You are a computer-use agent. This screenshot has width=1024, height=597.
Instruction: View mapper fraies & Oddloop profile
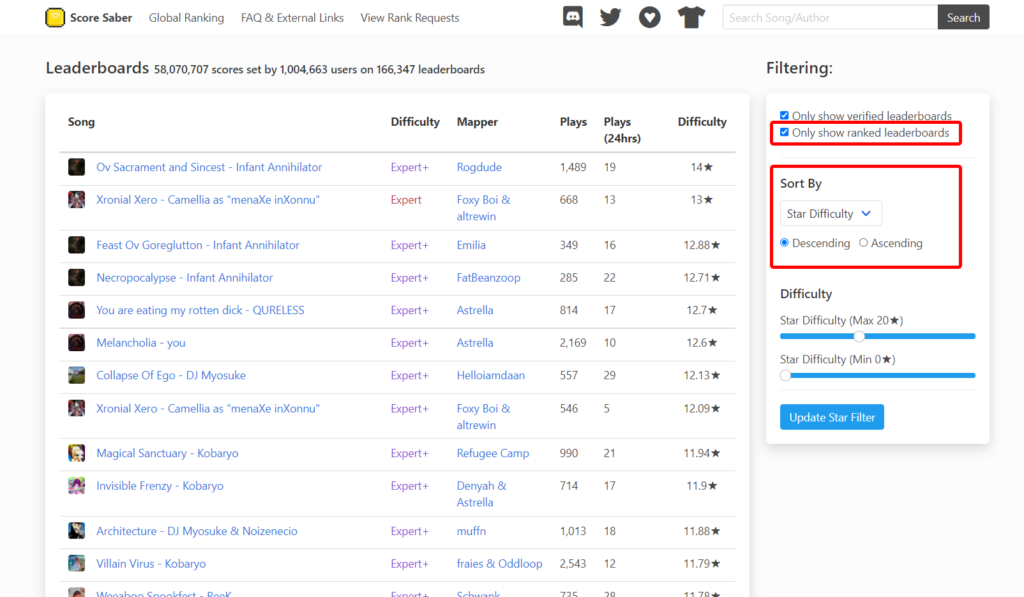point(500,564)
